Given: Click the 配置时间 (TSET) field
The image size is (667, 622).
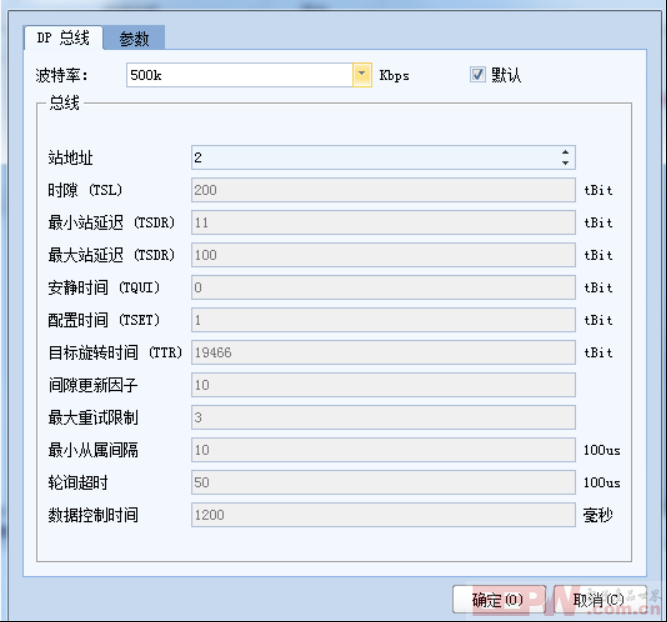Looking at the screenshot, I should (383, 320).
